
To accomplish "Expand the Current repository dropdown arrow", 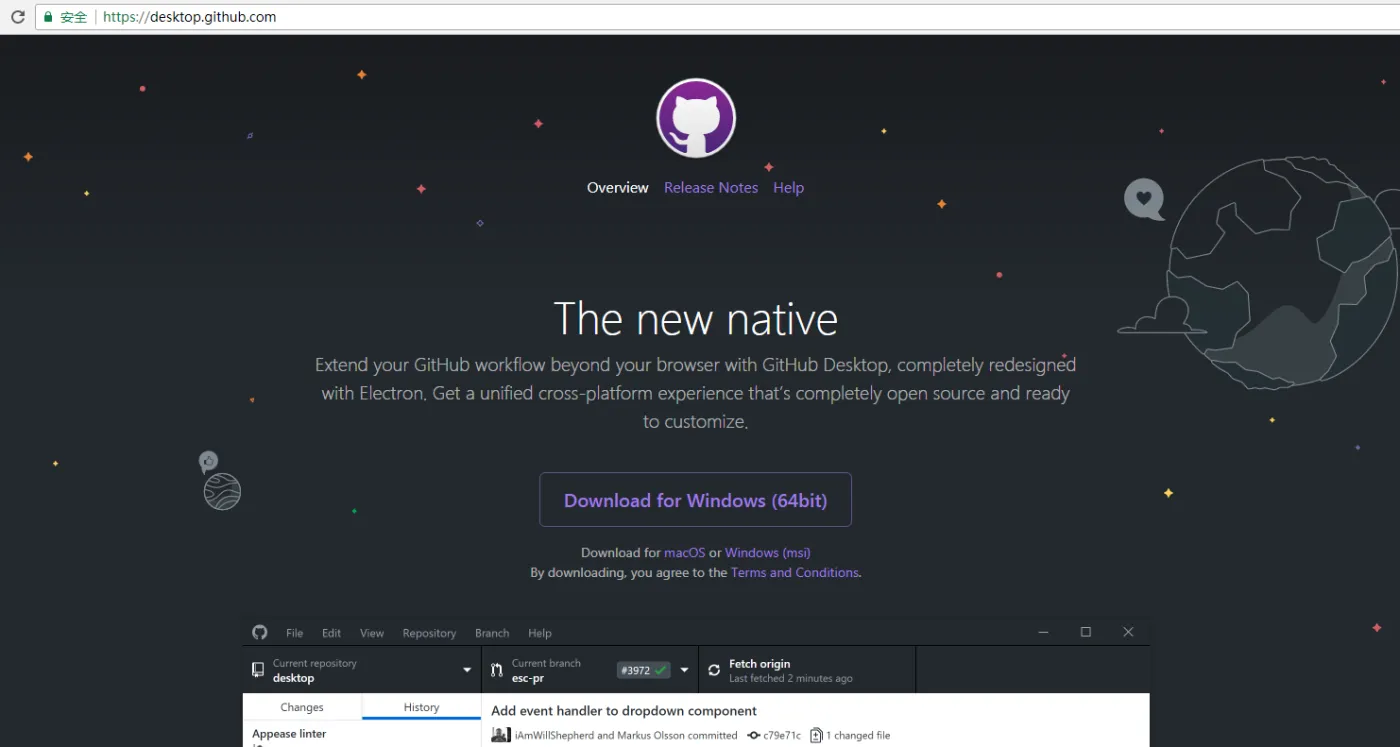I will click(x=467, y=670).
